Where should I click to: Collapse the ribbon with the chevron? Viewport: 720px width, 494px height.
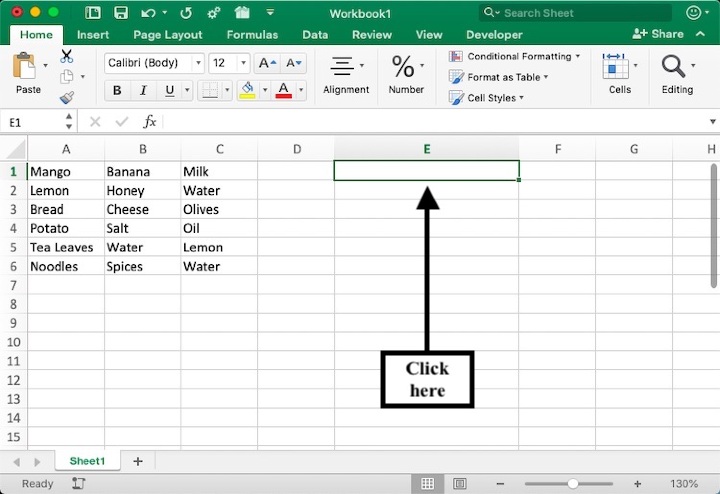(700, 34)
